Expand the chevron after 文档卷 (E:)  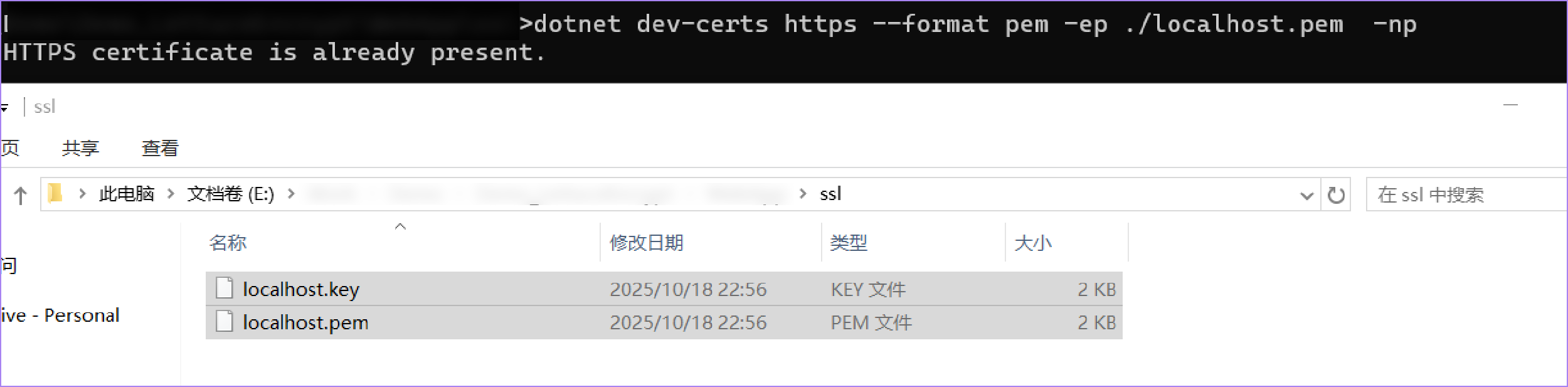coord(171,194)
